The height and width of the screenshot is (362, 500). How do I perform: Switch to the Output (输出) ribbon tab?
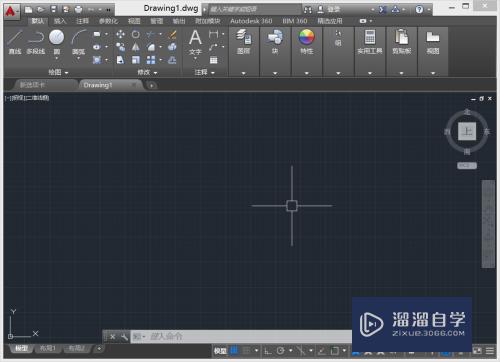click(x=179, y=21)
